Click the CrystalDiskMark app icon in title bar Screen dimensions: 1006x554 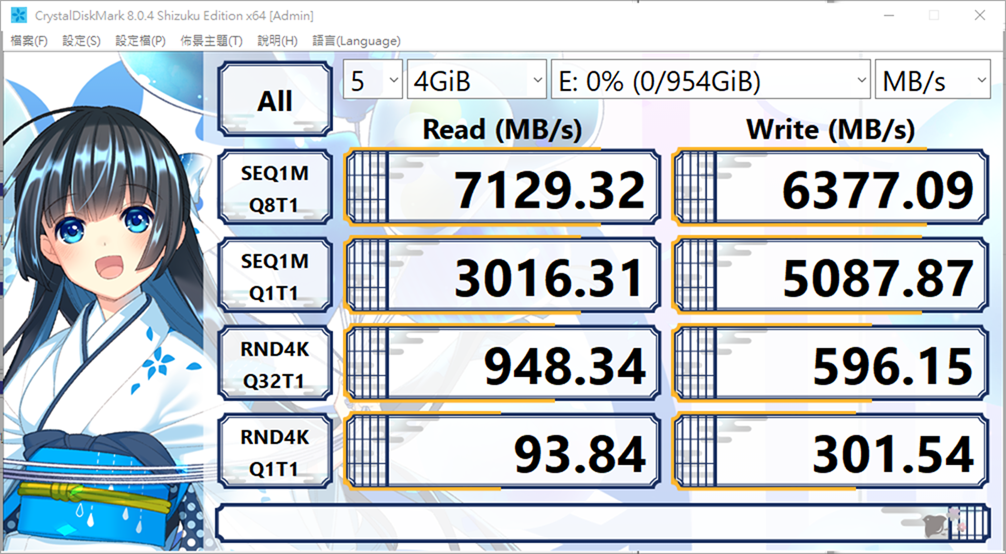tap(18, 15)
